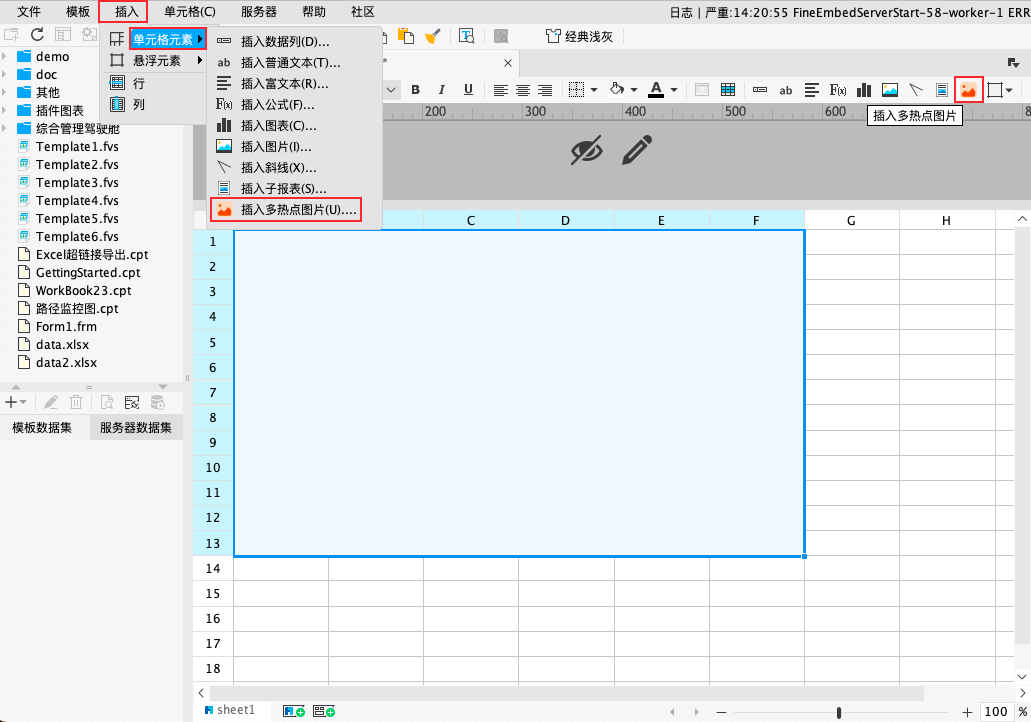1031x722 pixels.
Task: Click the merge cells grid icon
Action: pos(728,90)
